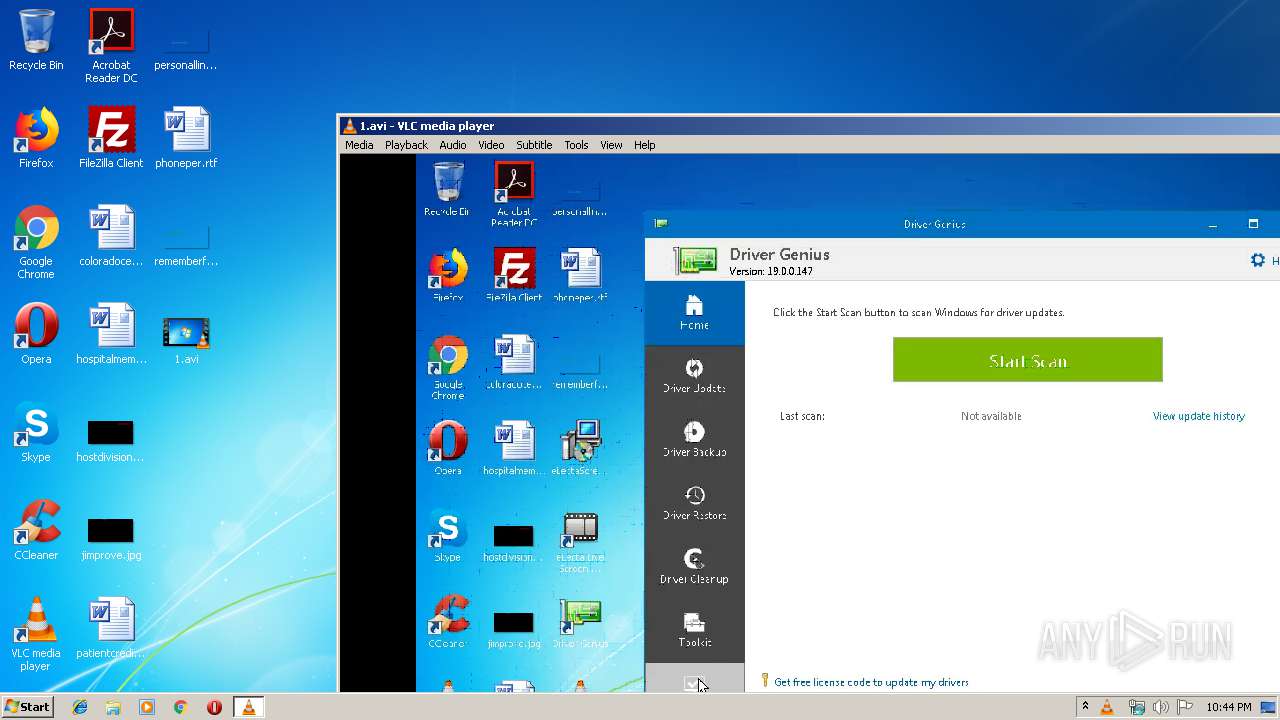Viewport: 1280px width, 720px height.
Task: Open the volume speaker tray icon
Action: tap(1160, 707)
